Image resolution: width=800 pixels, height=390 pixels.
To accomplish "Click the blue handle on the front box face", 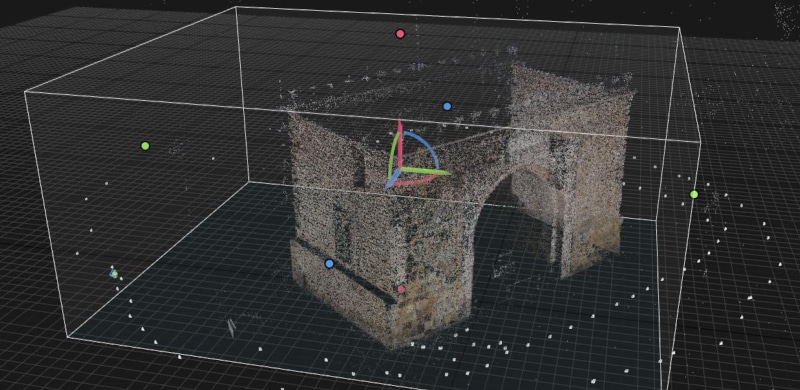I will (x=329, y=263).
